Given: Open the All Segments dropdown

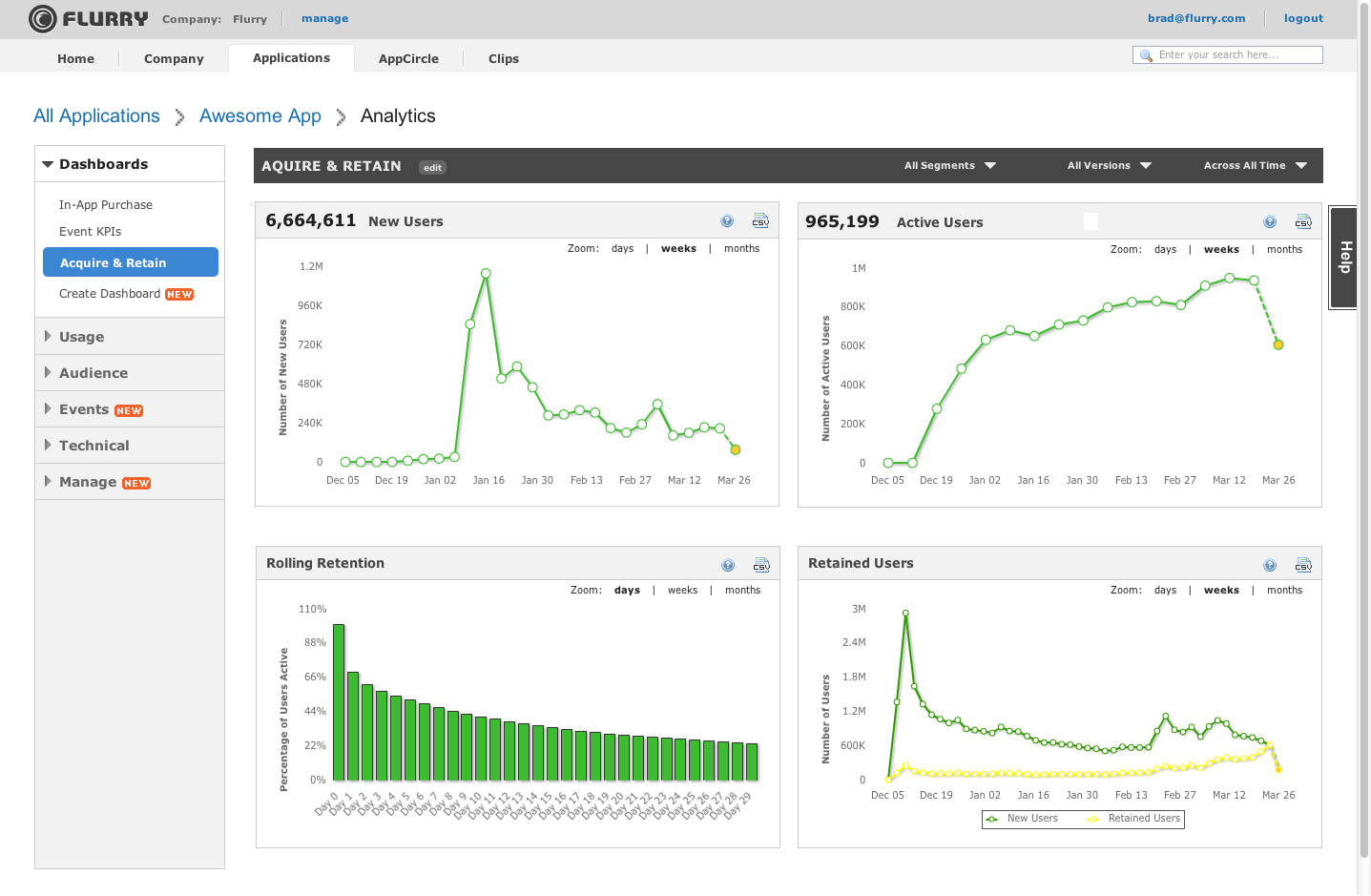Looking at the screenshot, I should coord(949,165).
